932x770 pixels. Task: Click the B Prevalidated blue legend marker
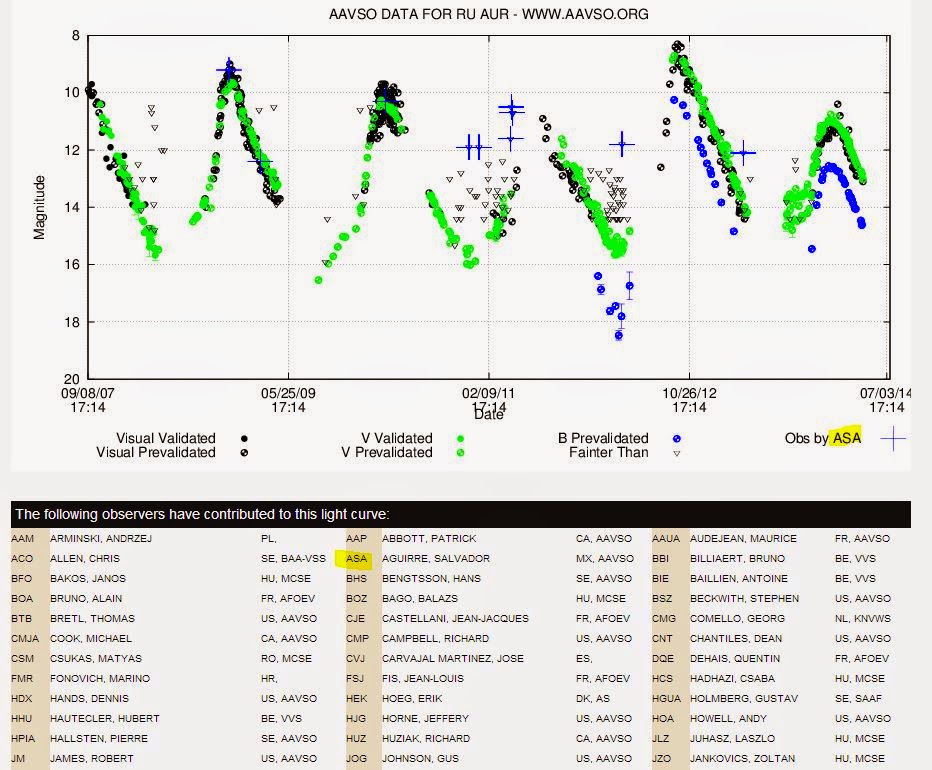click(x=676, y=439)
